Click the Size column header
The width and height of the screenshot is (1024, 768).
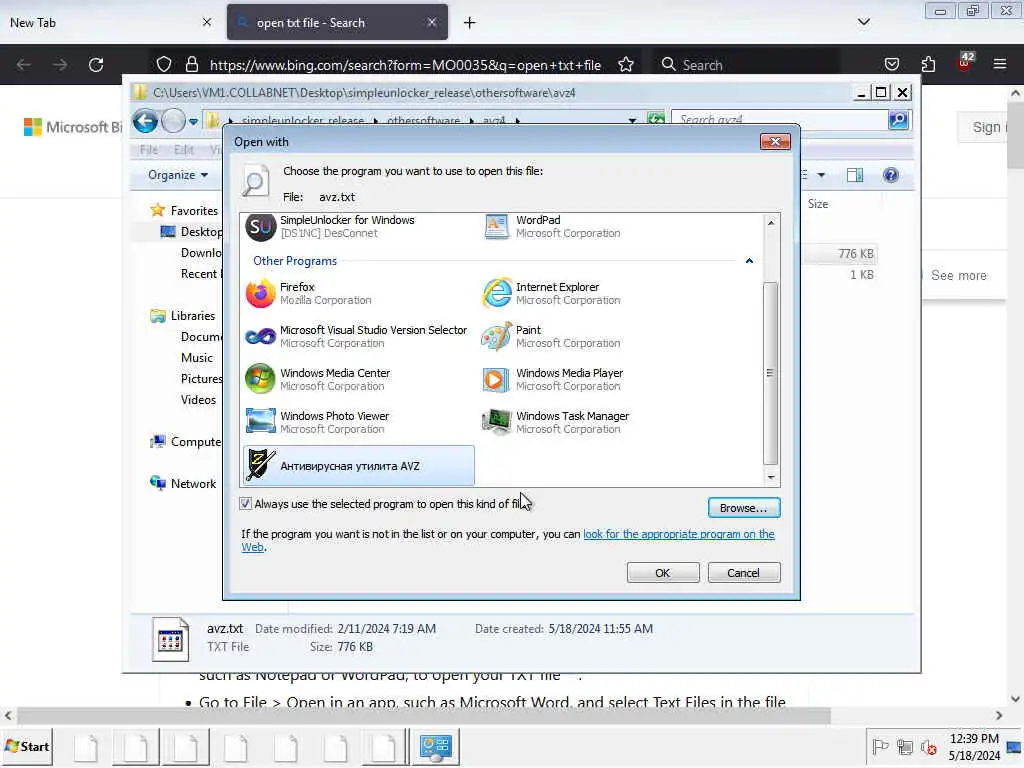tap(818, 204)
